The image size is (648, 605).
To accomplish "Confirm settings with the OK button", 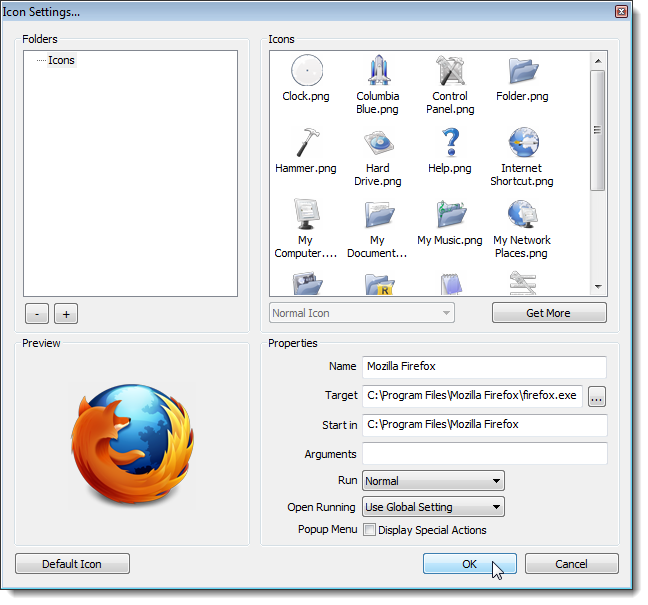I will [469, 564].
